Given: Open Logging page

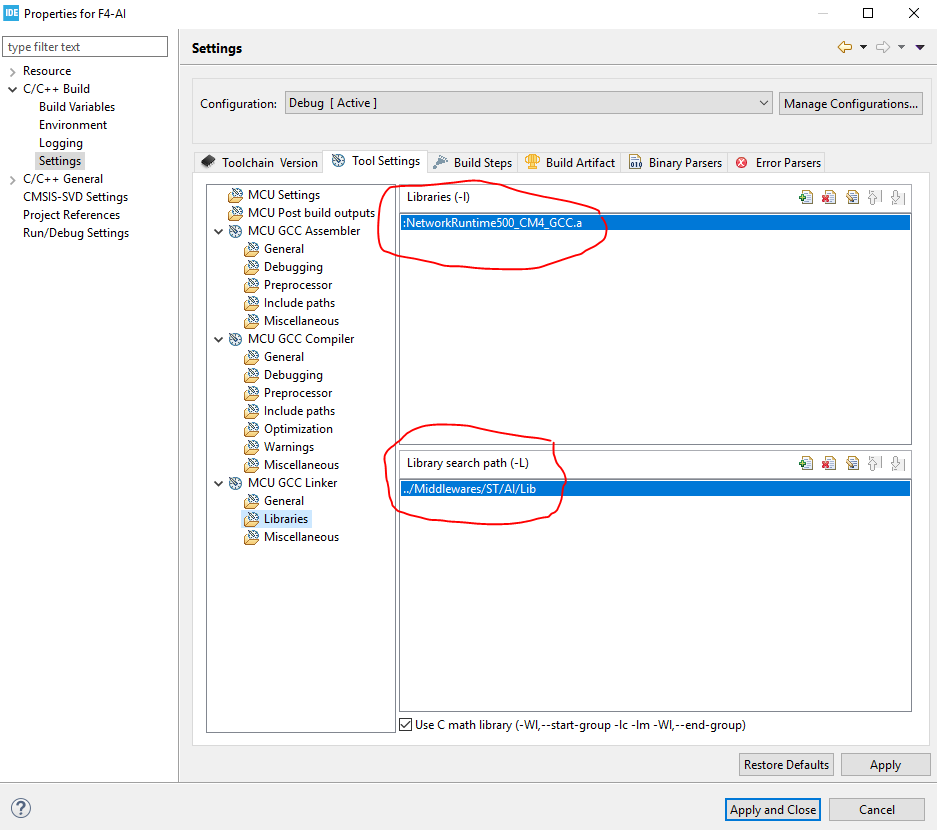Looking at the screenshot, I should (61, 143).
